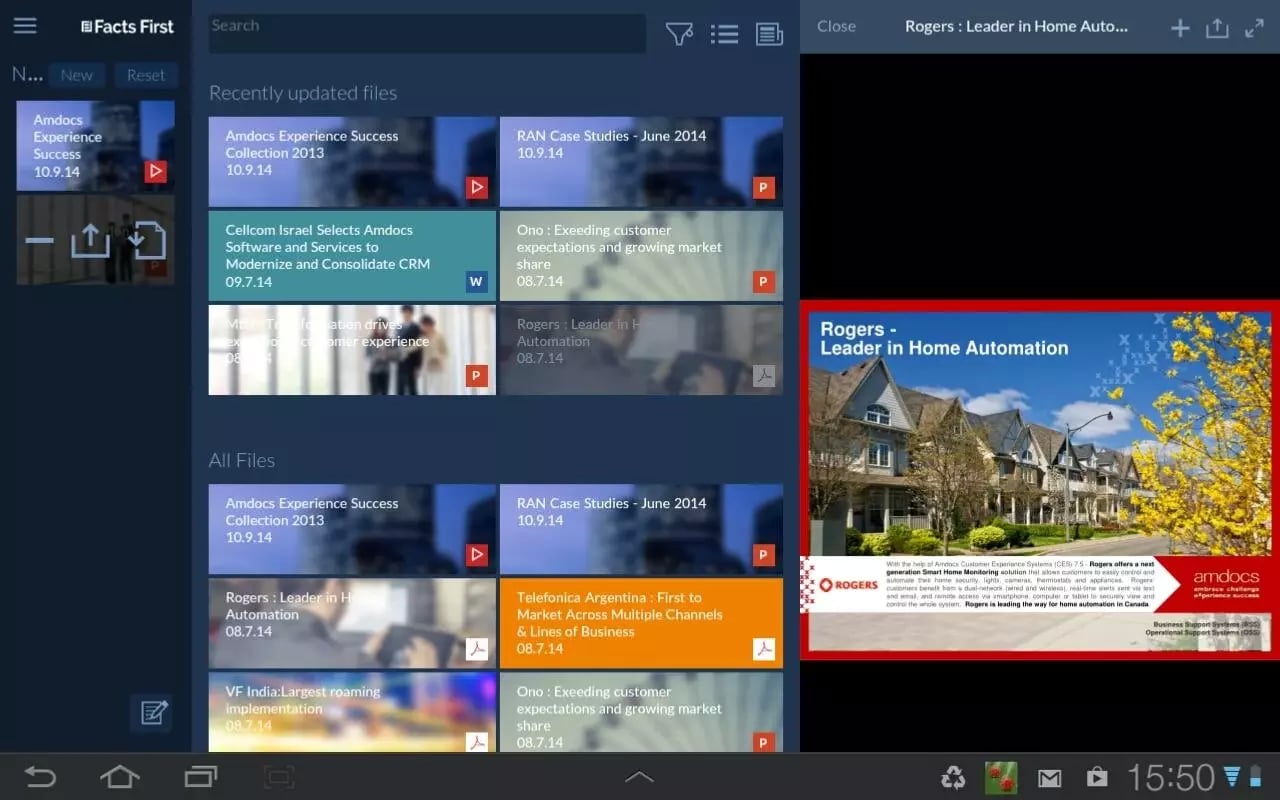
Task: Tap the battery indicator
Action: [x=1255, y=777]
